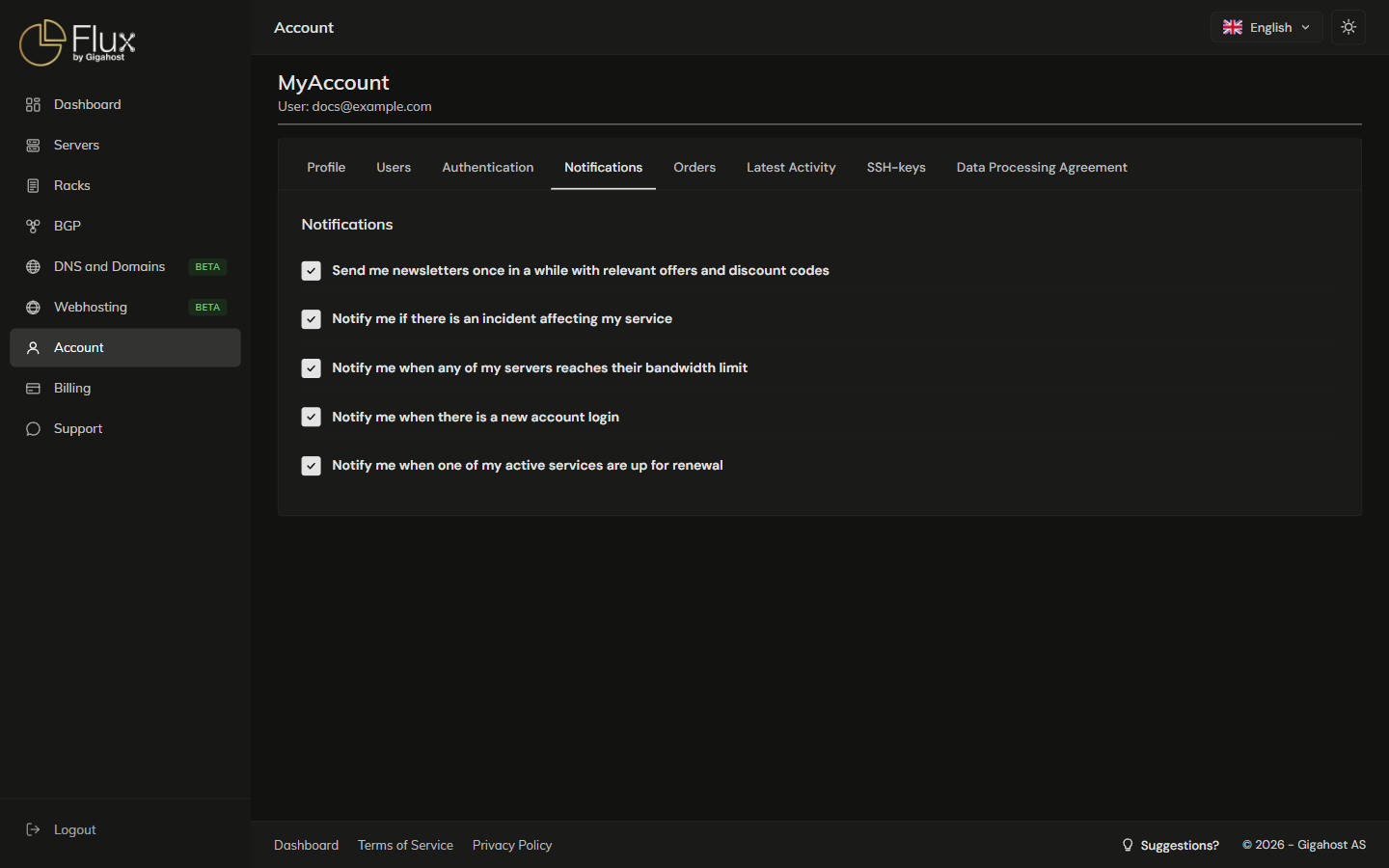Click the BGP network icon in sidebar
The height and width of the screenshot is (868, 1389).
pyautogui.click(x=33, y=227)
